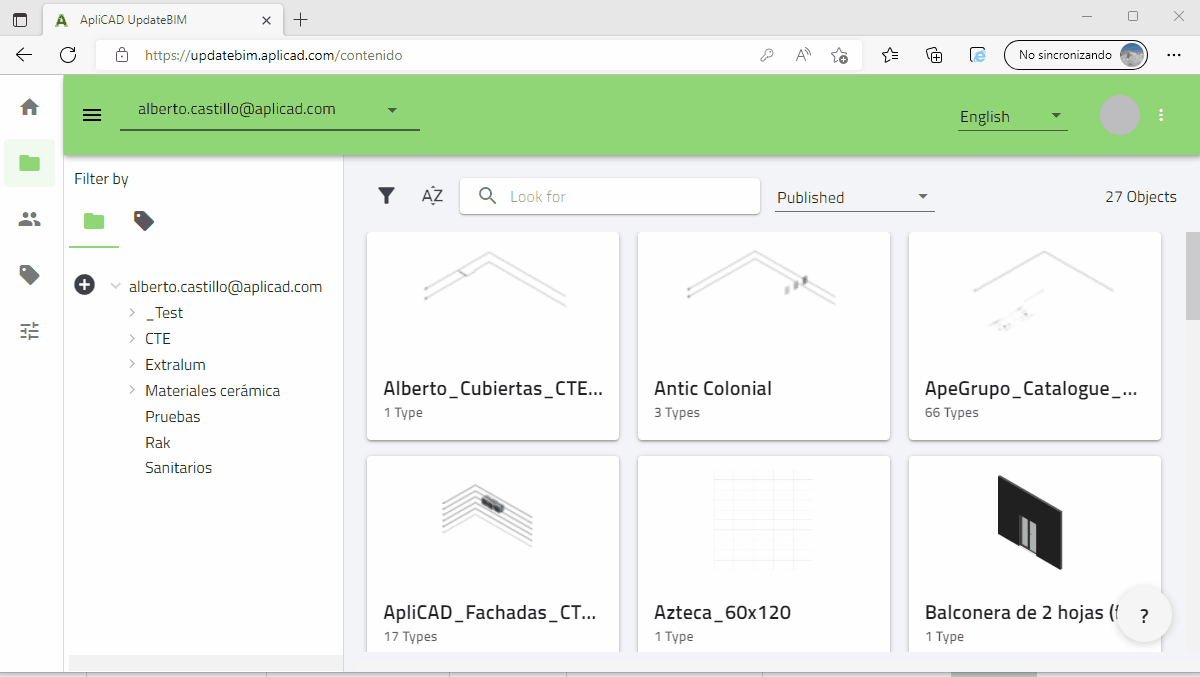Switch to the folder filter tab

tap(94, 221)
